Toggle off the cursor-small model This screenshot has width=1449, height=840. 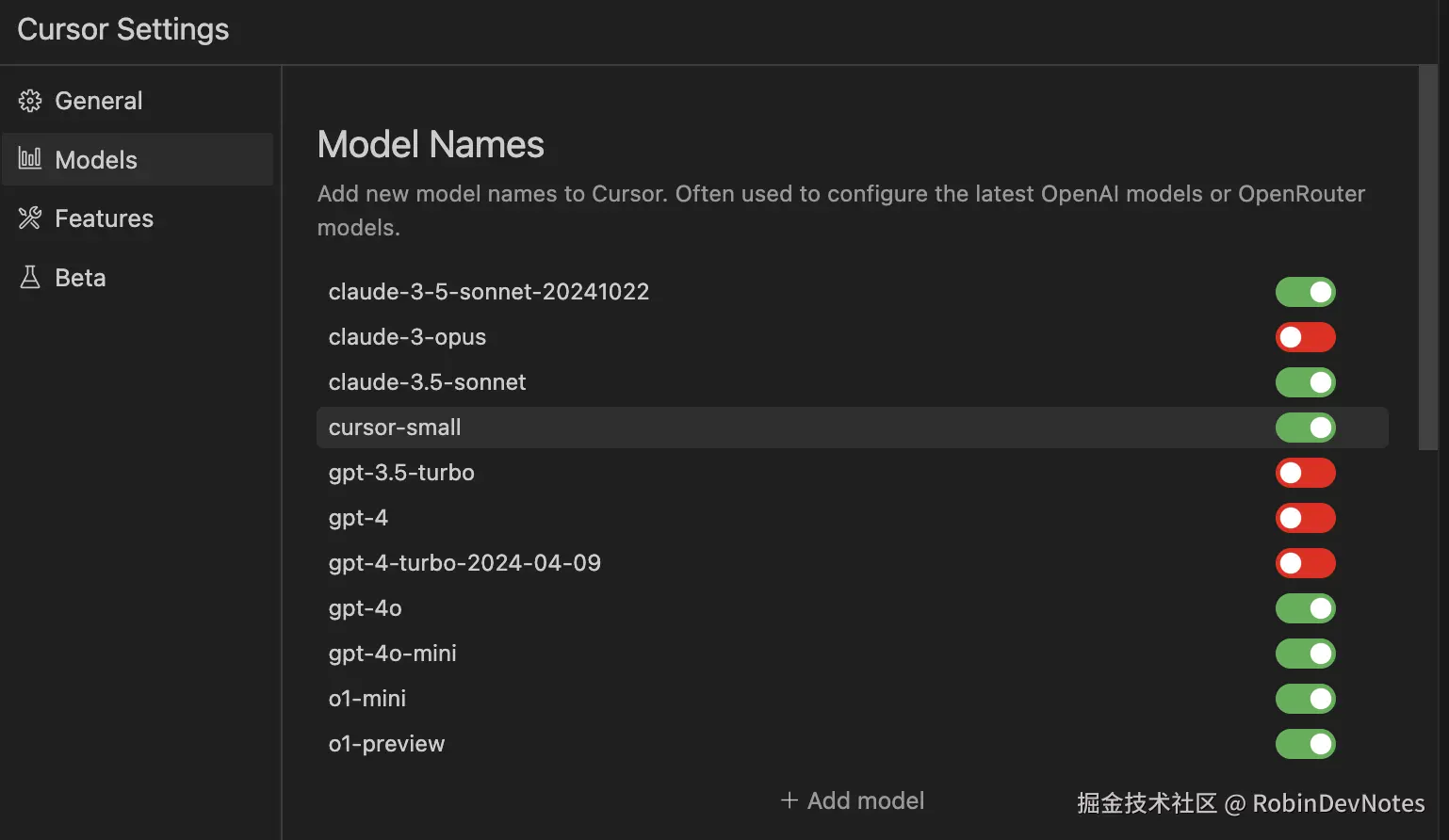(1306, 428)
